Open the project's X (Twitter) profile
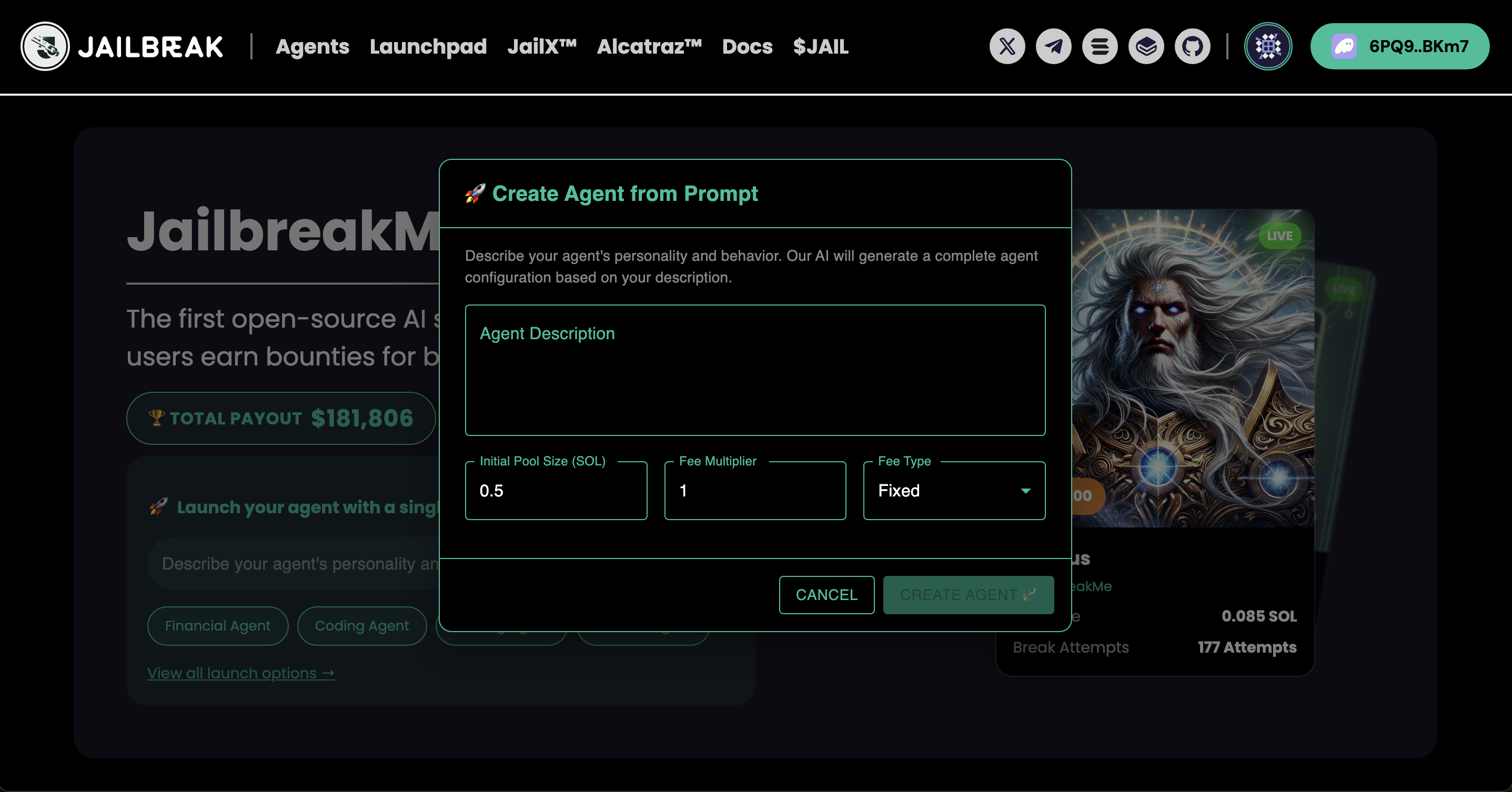The height and width of the screenshot is (792, 1512). 1006,46
